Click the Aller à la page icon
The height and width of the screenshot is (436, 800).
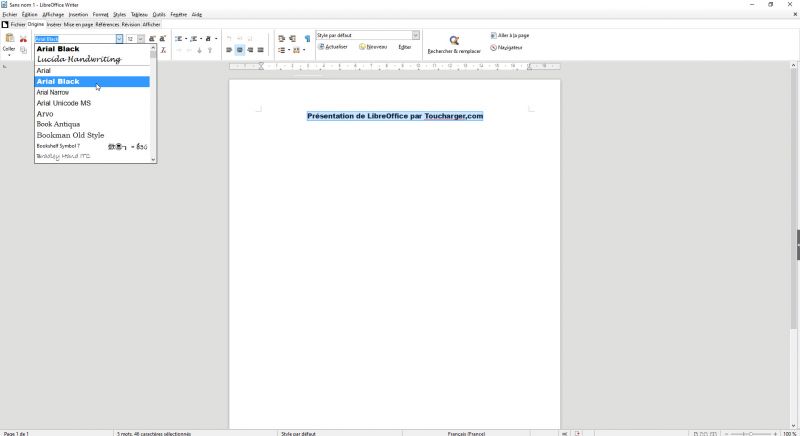click(493, 36)
